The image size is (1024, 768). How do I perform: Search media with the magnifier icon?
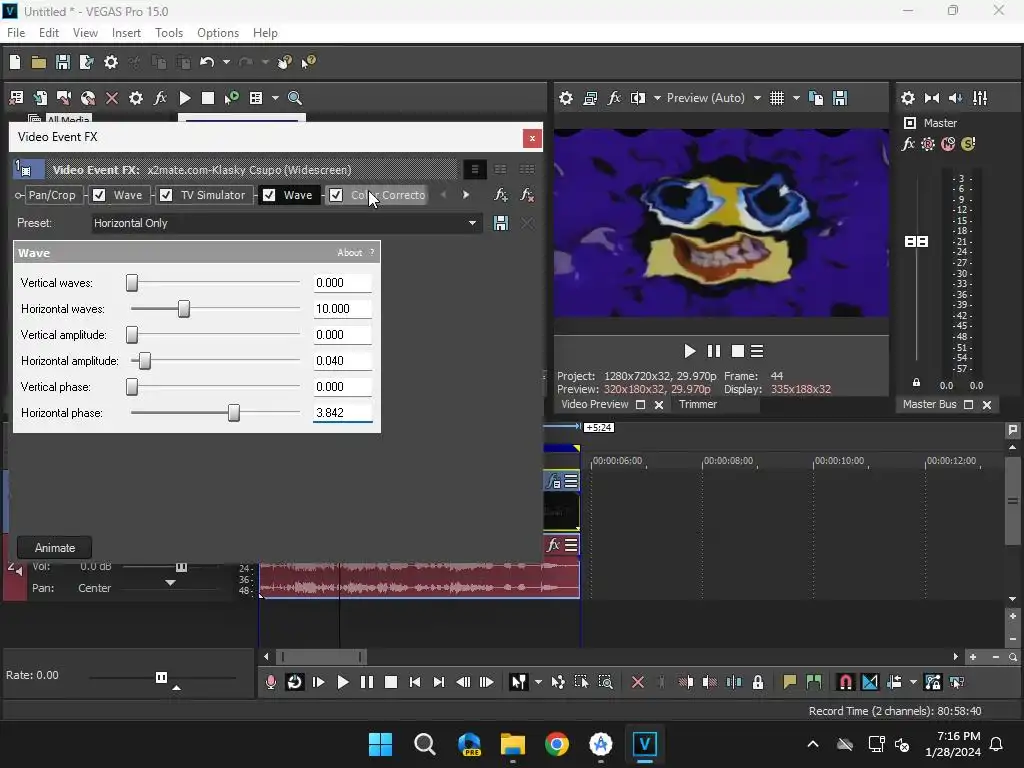click(x=295, y=98)
